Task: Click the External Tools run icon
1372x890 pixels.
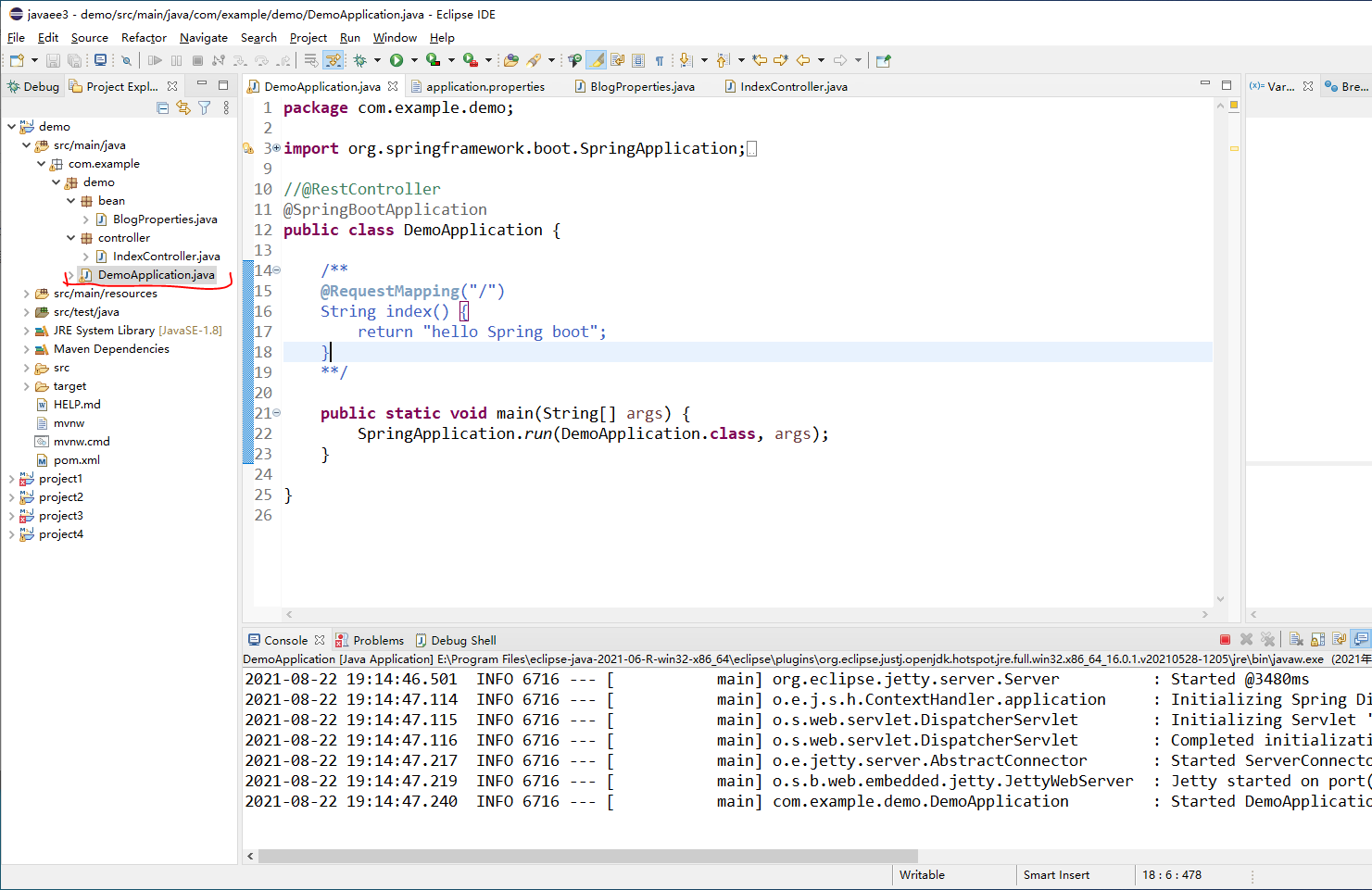Action: (x=471, y=60)
